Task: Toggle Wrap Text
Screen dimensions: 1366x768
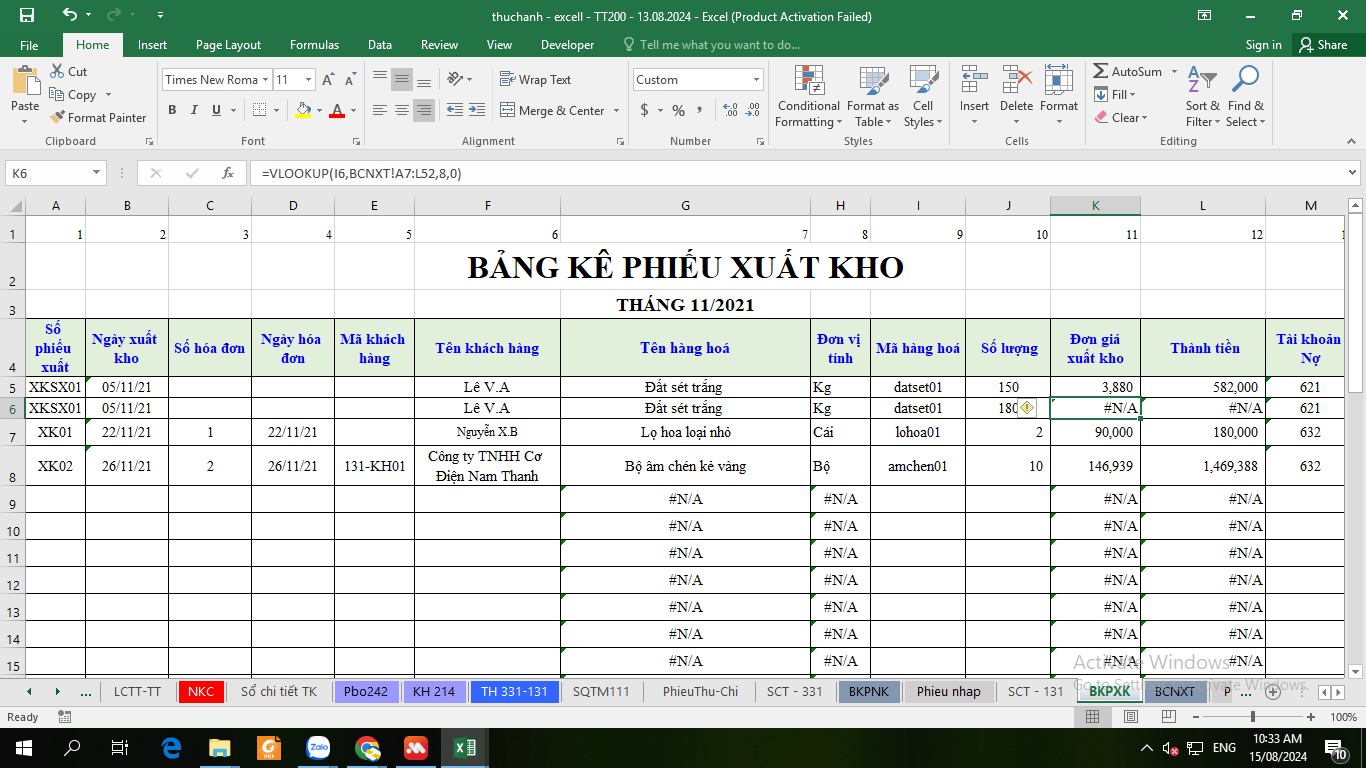Action: coord(536,79)
